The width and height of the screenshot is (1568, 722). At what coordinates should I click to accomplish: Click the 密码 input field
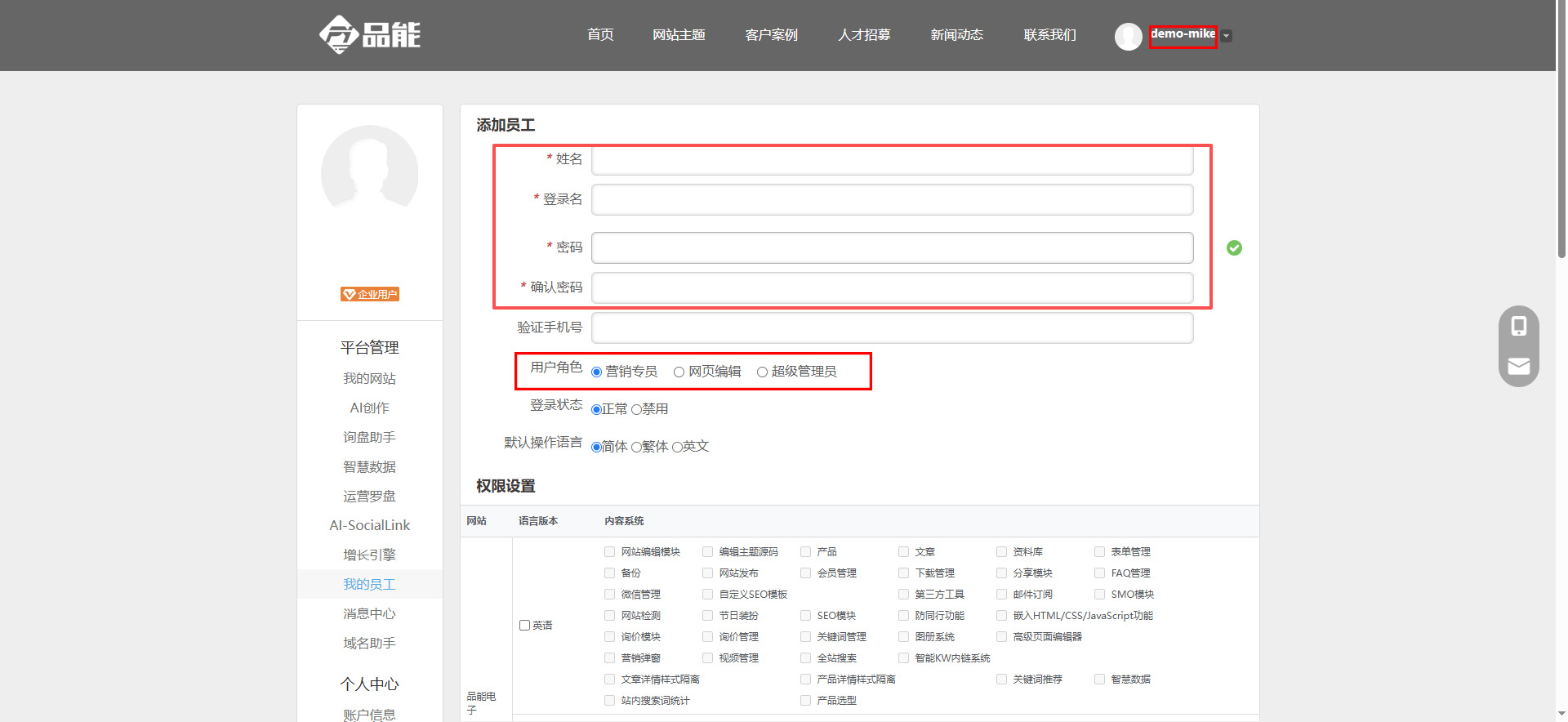point(892,247)
